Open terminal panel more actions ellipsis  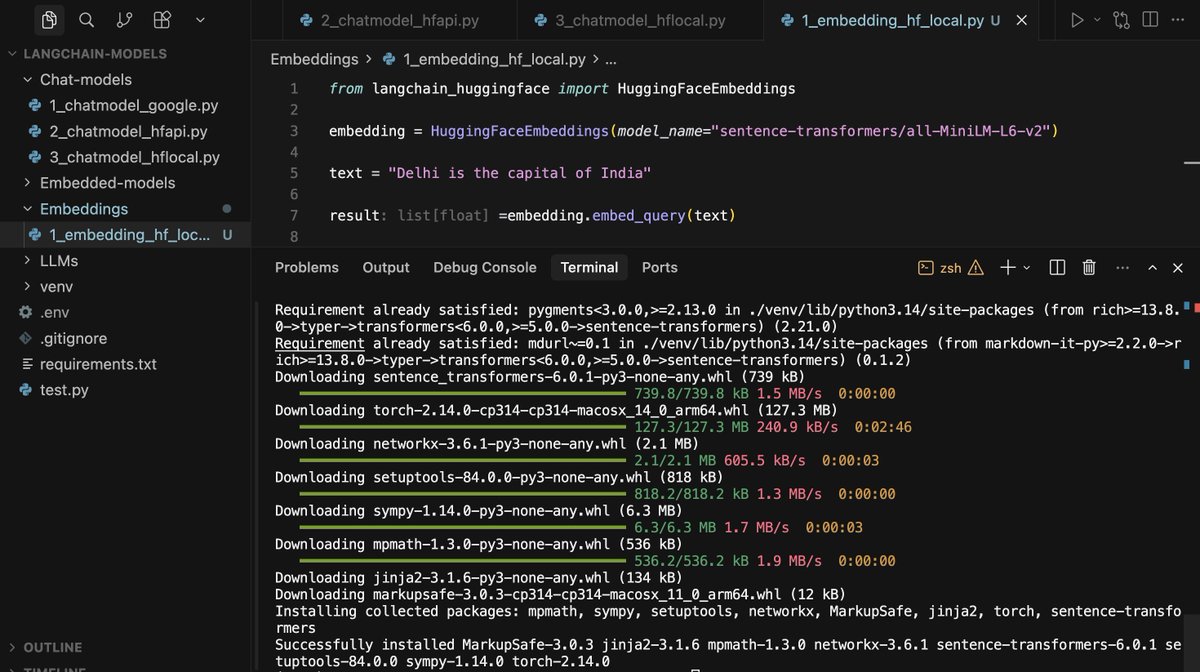(1120, 268)
